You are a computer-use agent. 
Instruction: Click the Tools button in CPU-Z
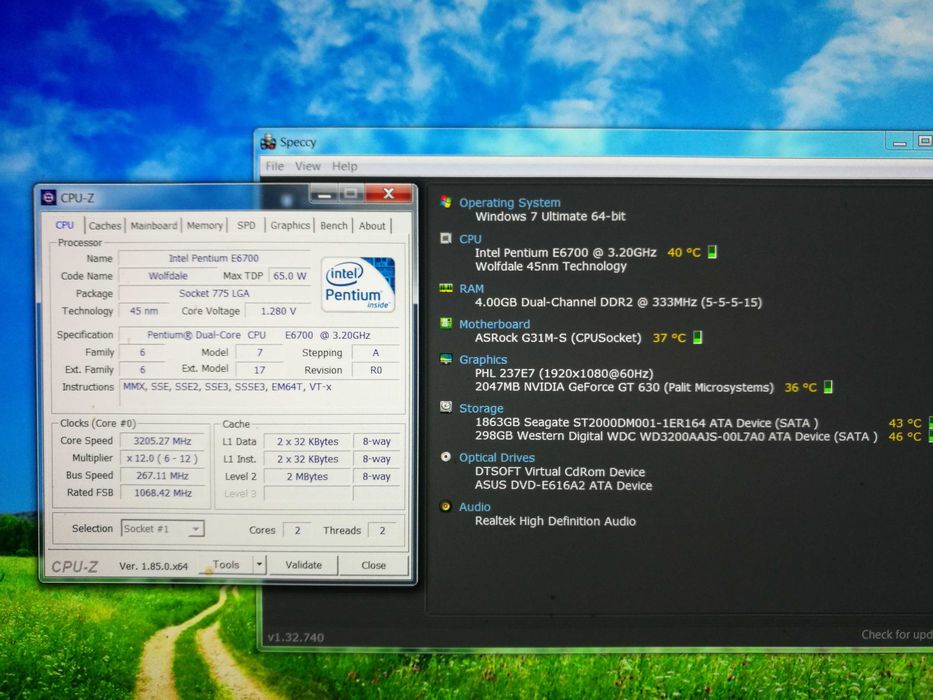coord(226,564)
